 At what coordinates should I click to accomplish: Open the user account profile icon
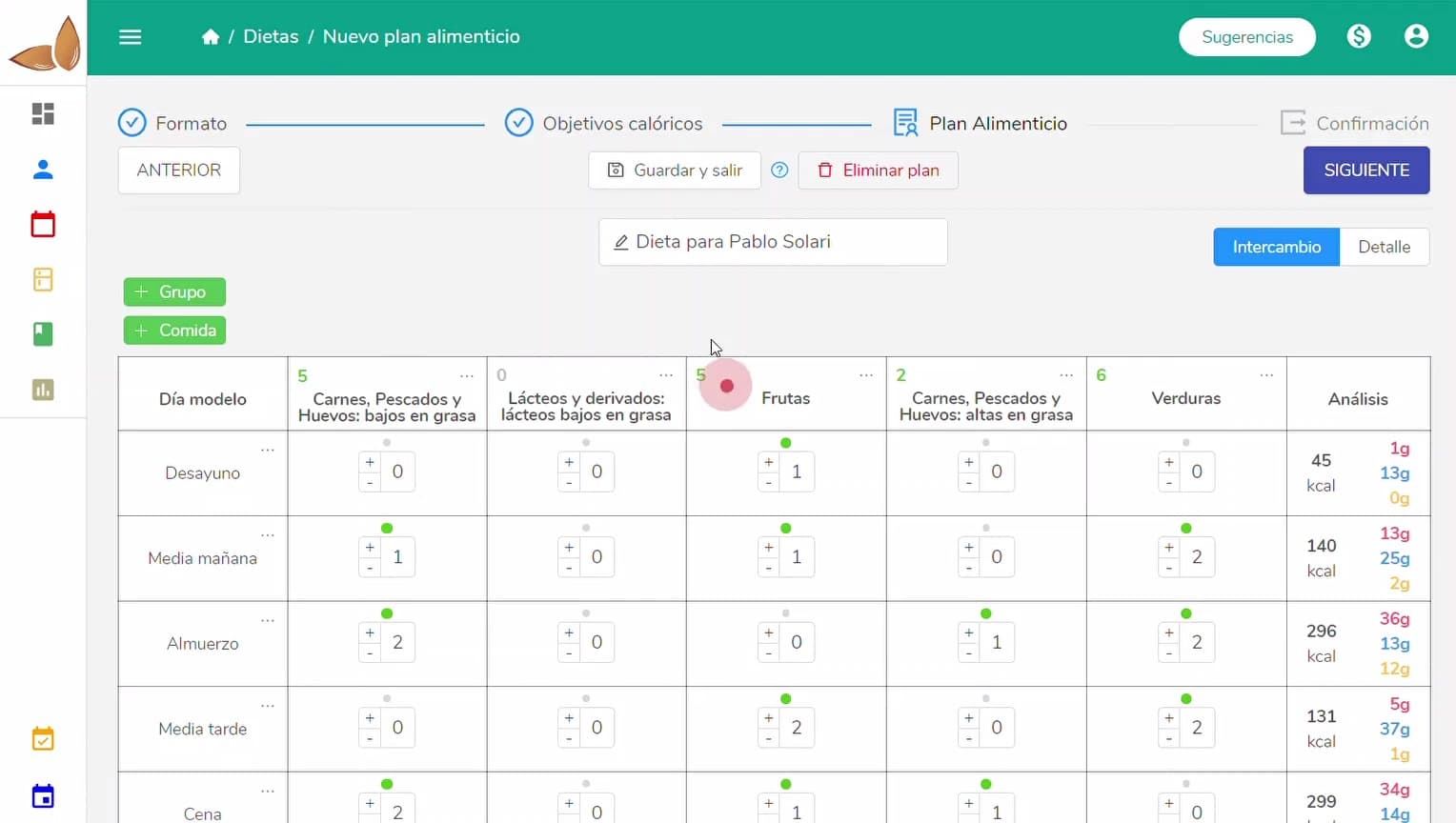(x=1416, y=36)
